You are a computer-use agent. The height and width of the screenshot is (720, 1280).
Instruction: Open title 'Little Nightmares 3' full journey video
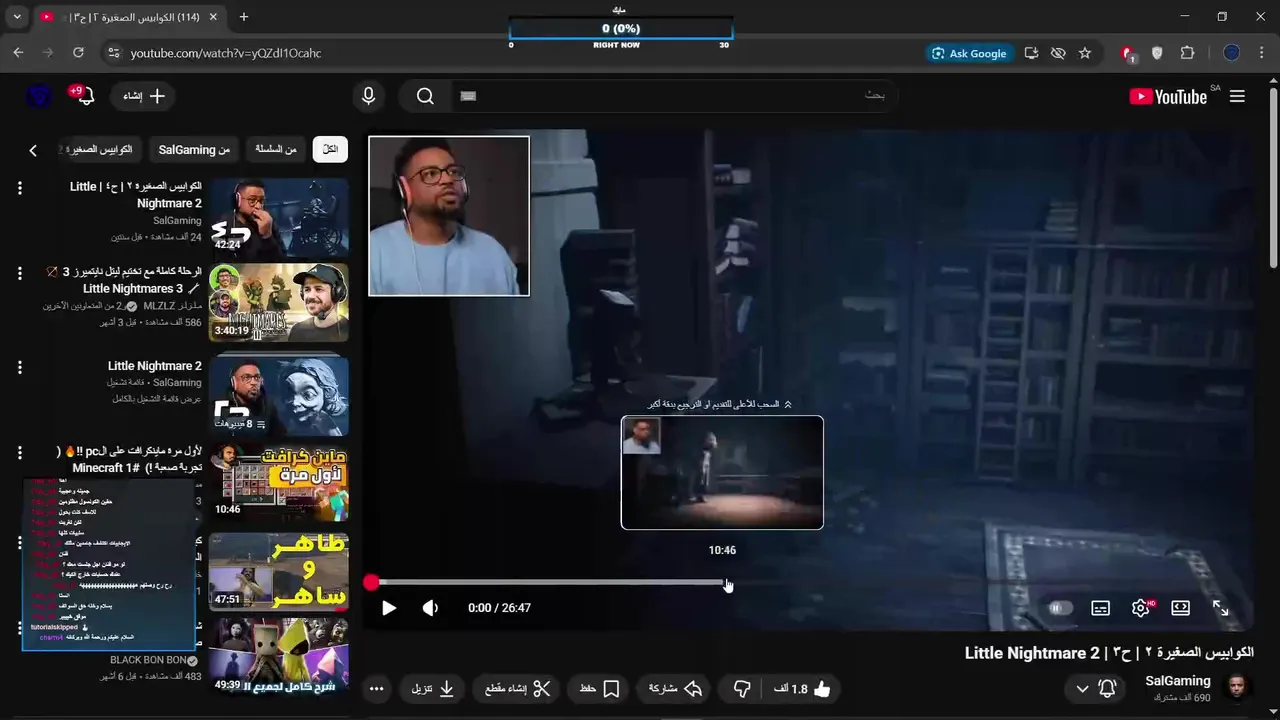point(125,280)
